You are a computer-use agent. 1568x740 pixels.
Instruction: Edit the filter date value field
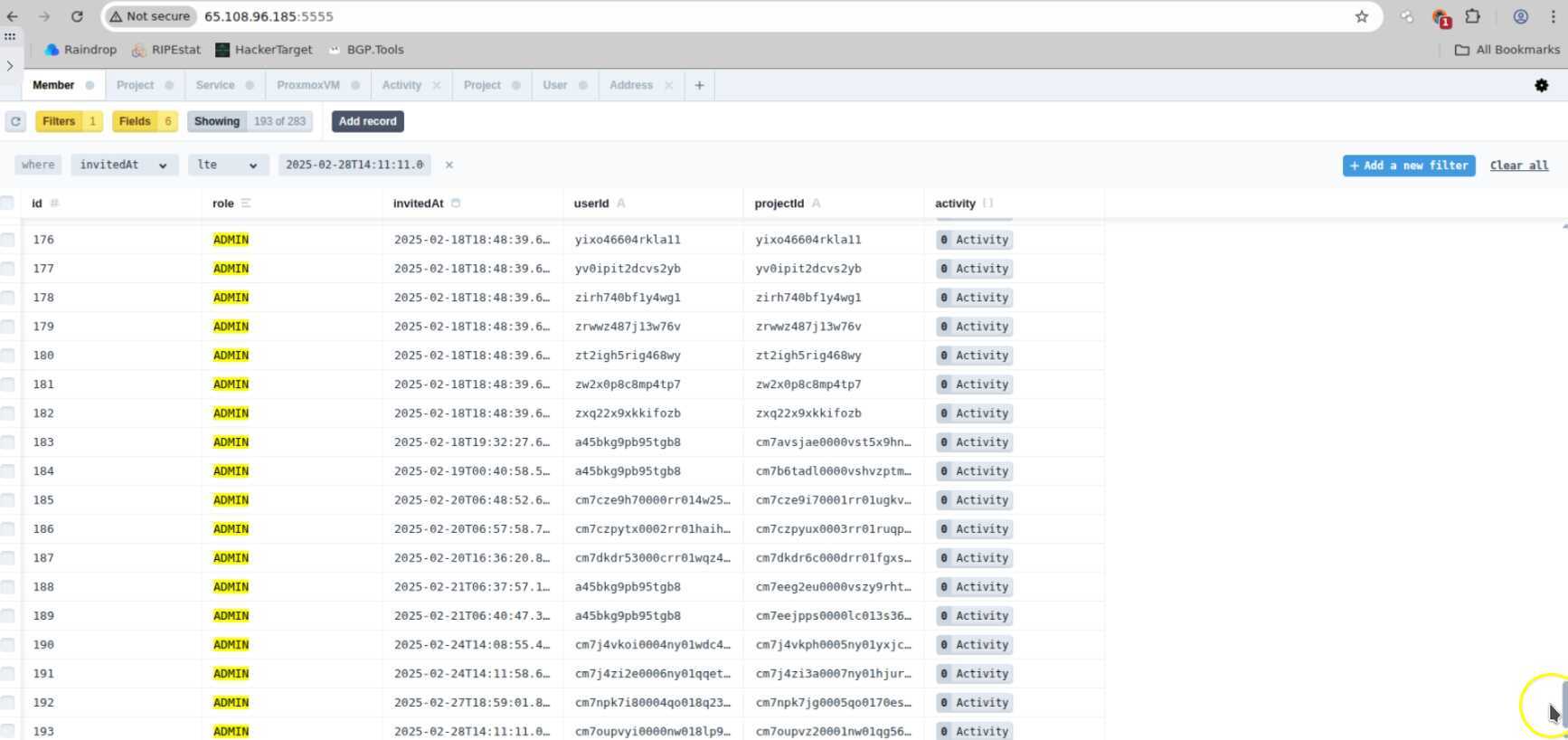click(x=354, y=165)
